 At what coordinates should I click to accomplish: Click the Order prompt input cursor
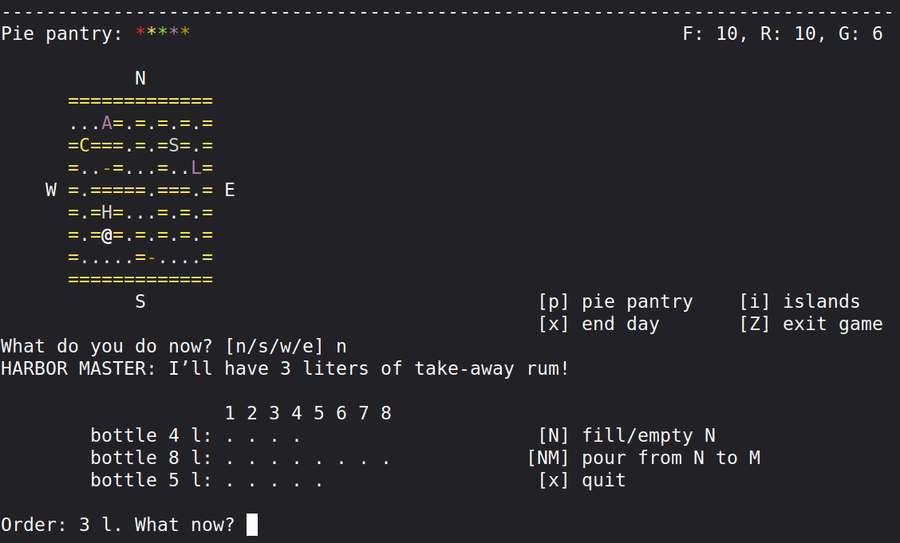click(252, 524)
